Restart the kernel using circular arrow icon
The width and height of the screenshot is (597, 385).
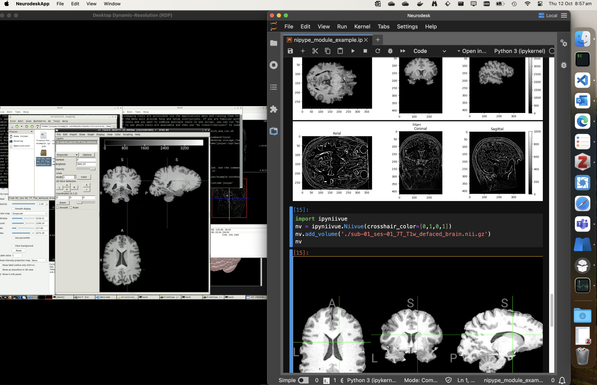click(378, 51)
